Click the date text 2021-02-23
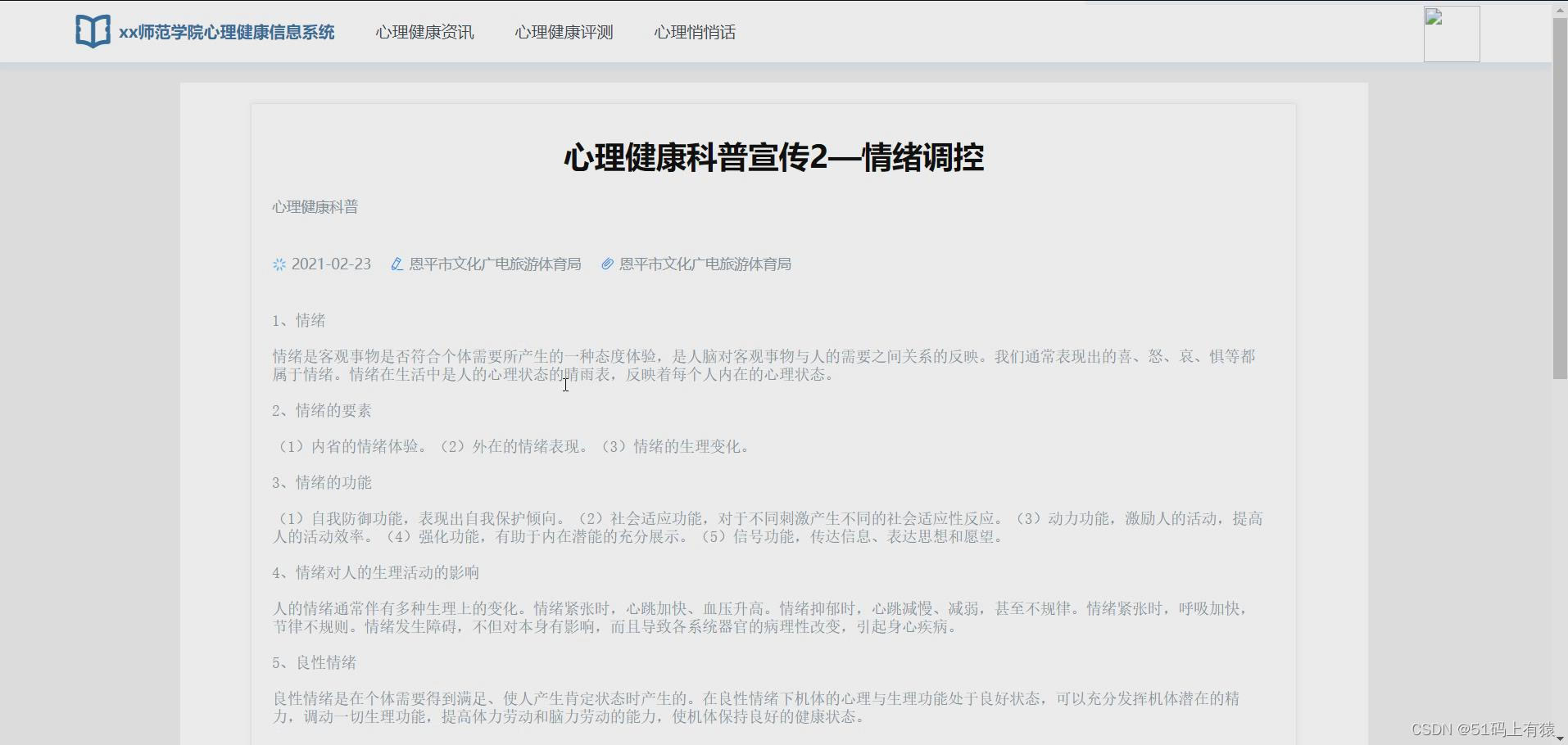 (x=331, y=264)
